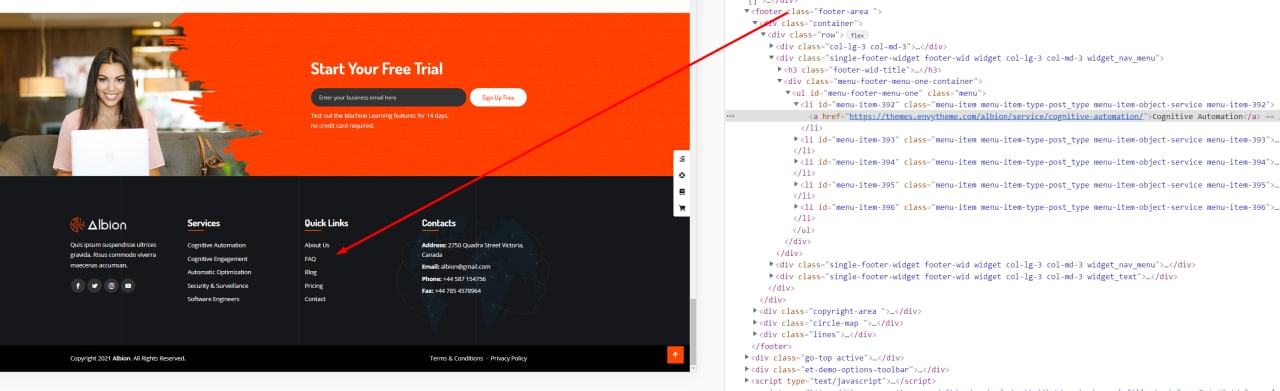Screen dimensions: 1280x391
Task: Open the shopping cart icon in demo toolbar
Action: (x=682, y=208)
